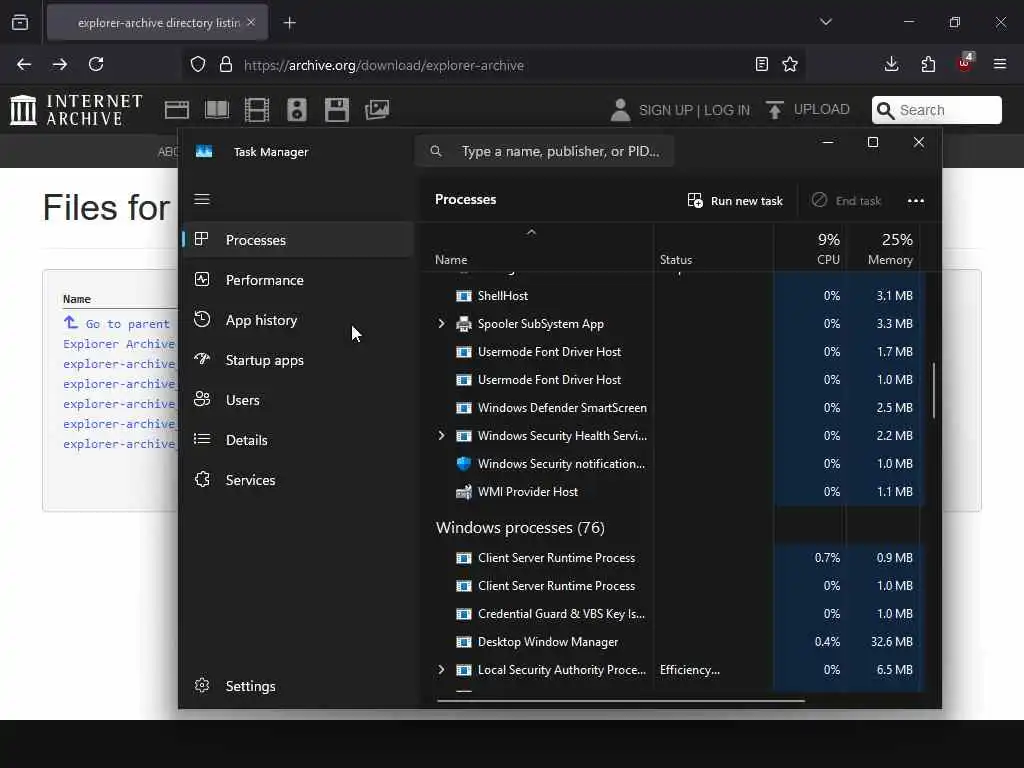The height and width of the screenshot is (768, 1024).
Task: Sort processes by CPU column
Action: [828, 249]
